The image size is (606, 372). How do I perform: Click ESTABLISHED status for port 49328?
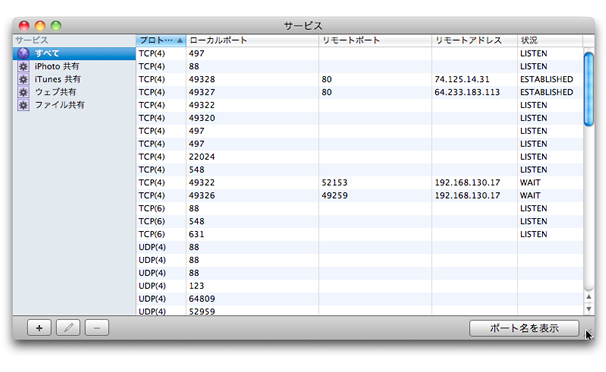(x=546, y=79)
